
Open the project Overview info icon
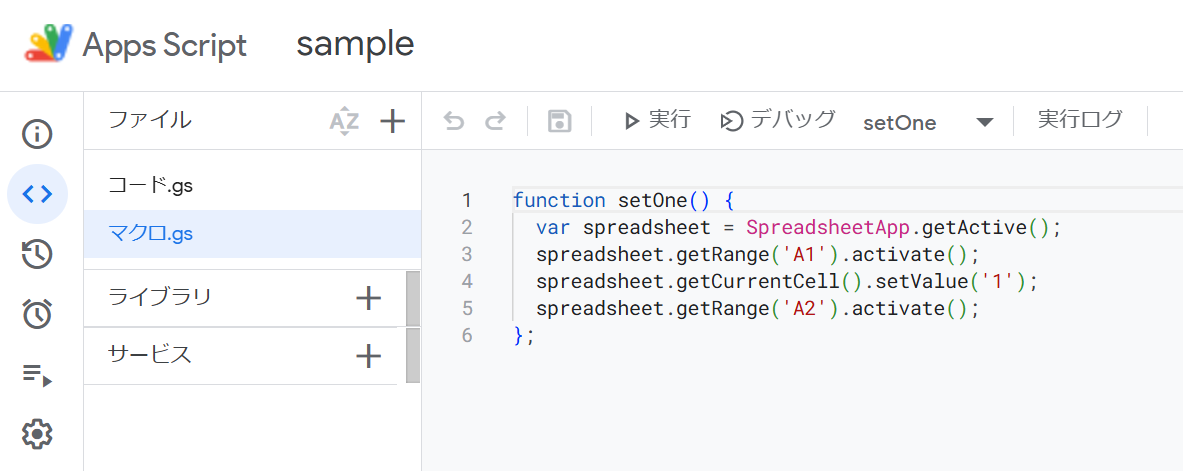[37, 134]
